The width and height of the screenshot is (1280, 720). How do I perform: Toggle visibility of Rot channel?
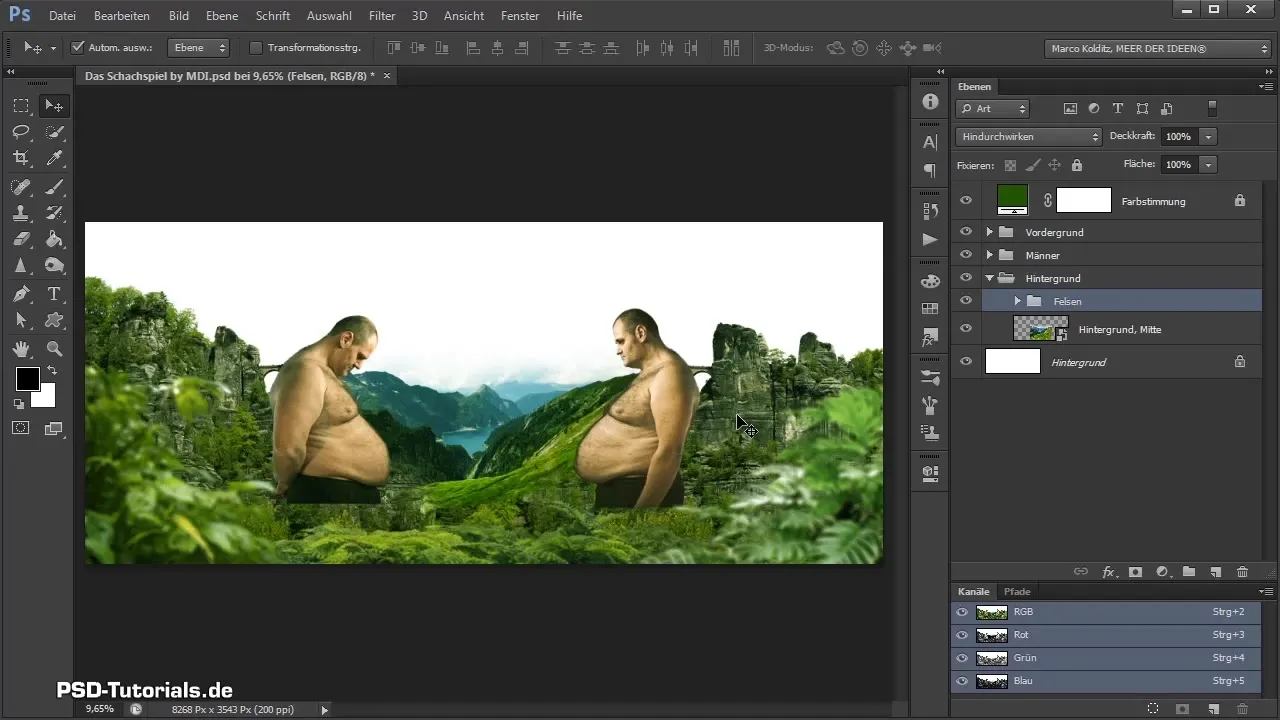pos(963,635)
